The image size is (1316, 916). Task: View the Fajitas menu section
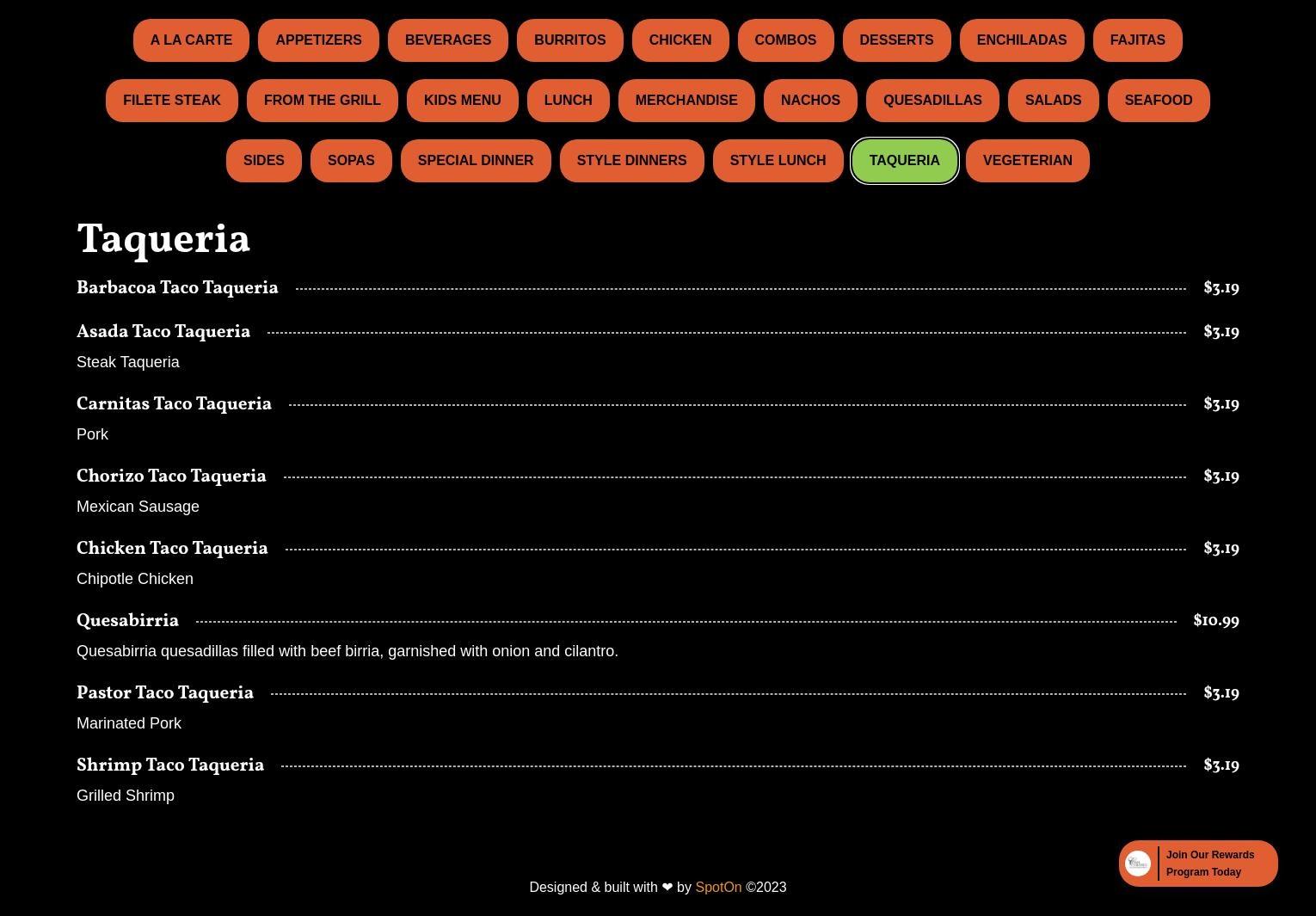click(x=1137, y=40)
